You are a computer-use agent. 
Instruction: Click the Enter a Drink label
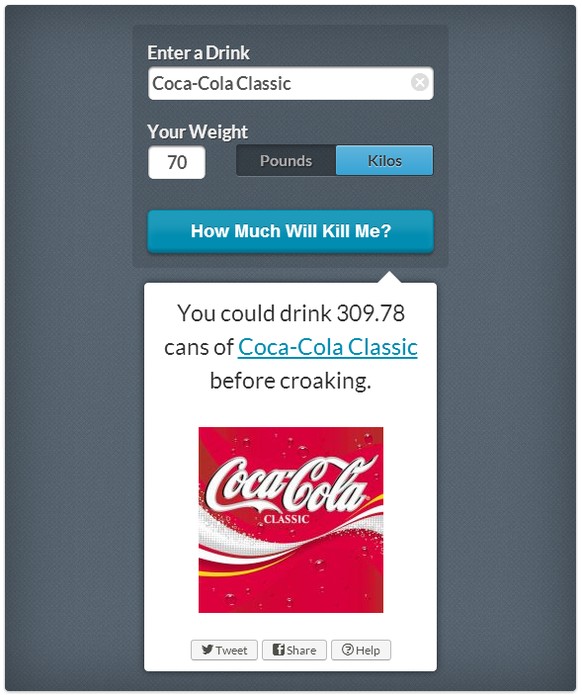tap(198, 53)
